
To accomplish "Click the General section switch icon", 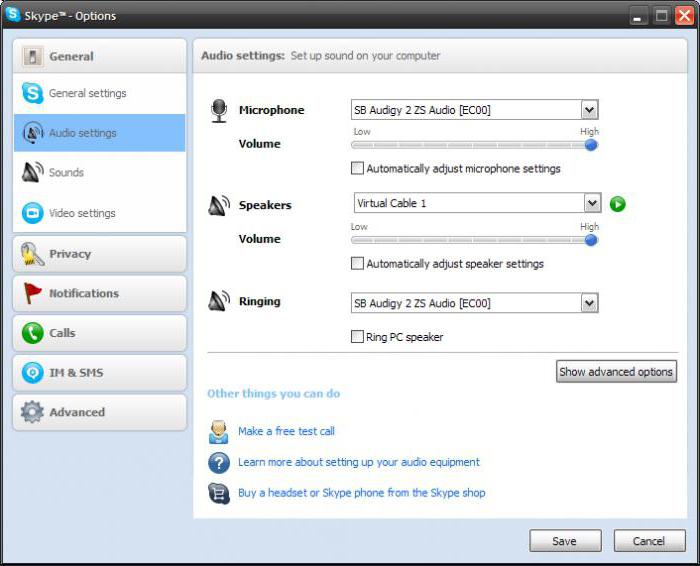I will click(x=33, y=57).
